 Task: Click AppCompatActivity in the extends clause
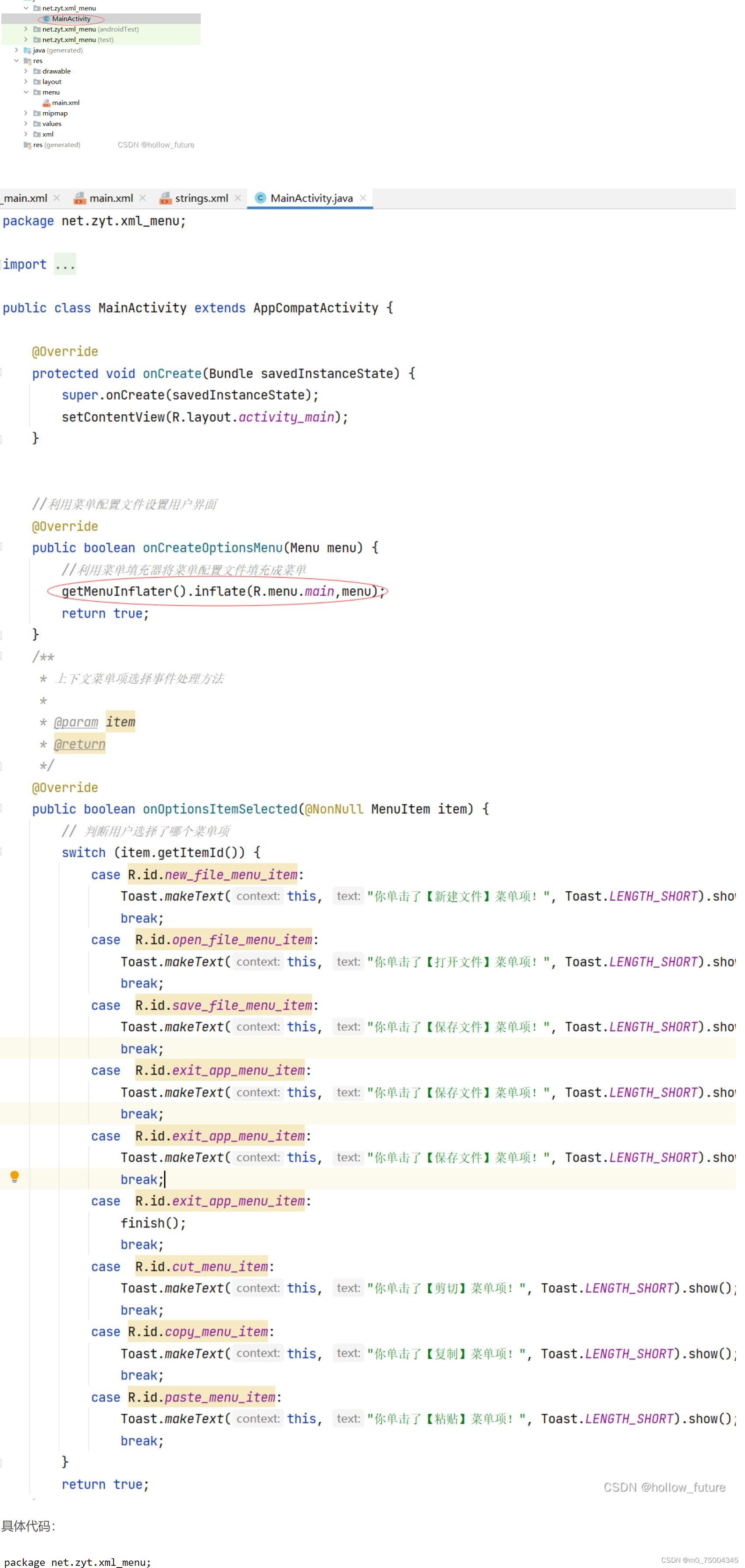click(316, 308)
